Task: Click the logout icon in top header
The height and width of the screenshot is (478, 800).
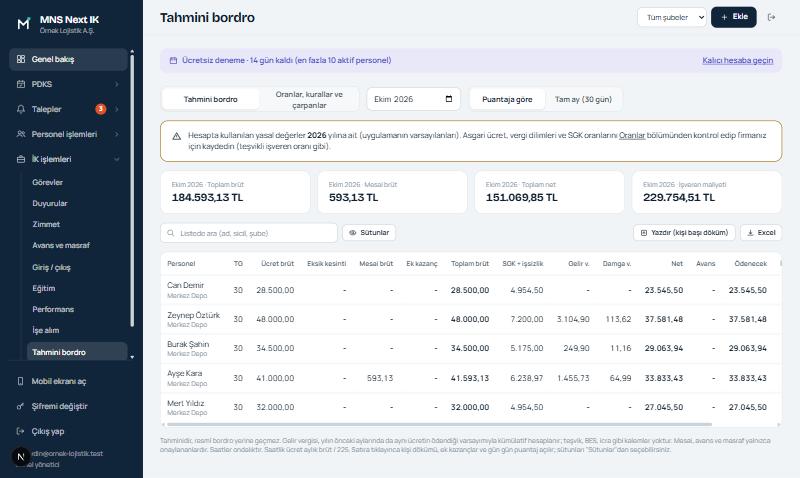Action: 771,17
